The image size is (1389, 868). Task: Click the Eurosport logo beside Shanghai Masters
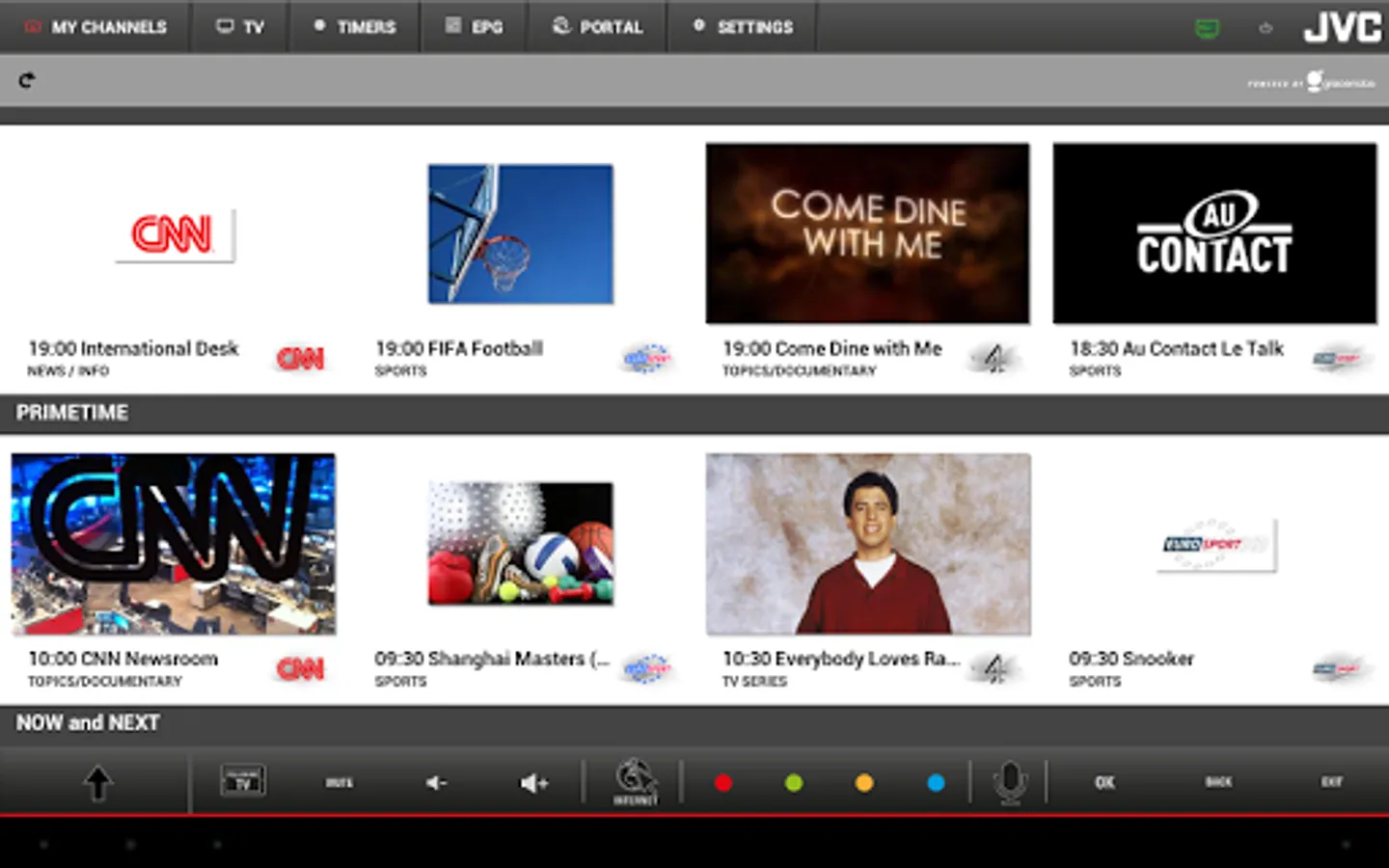pos(646,669)
